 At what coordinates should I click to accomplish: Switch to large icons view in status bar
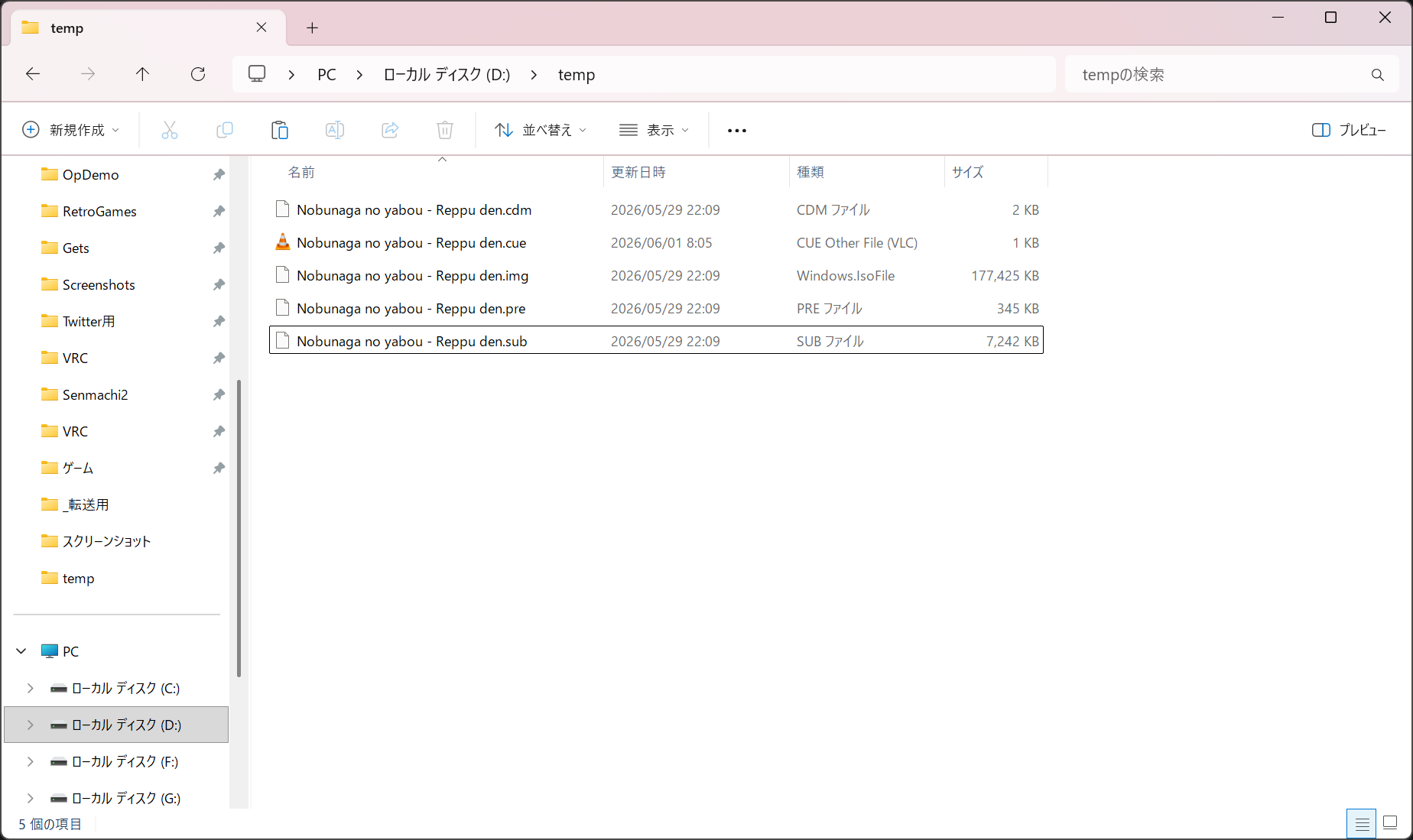click(x=1390, y=823)
